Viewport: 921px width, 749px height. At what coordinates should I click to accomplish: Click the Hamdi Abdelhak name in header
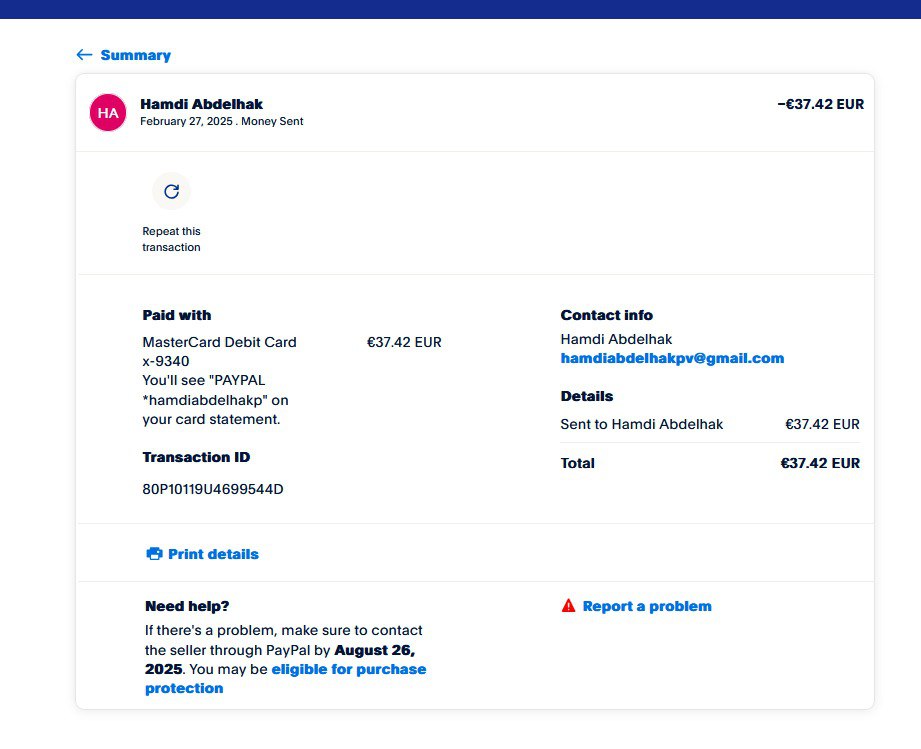(201, 104)
